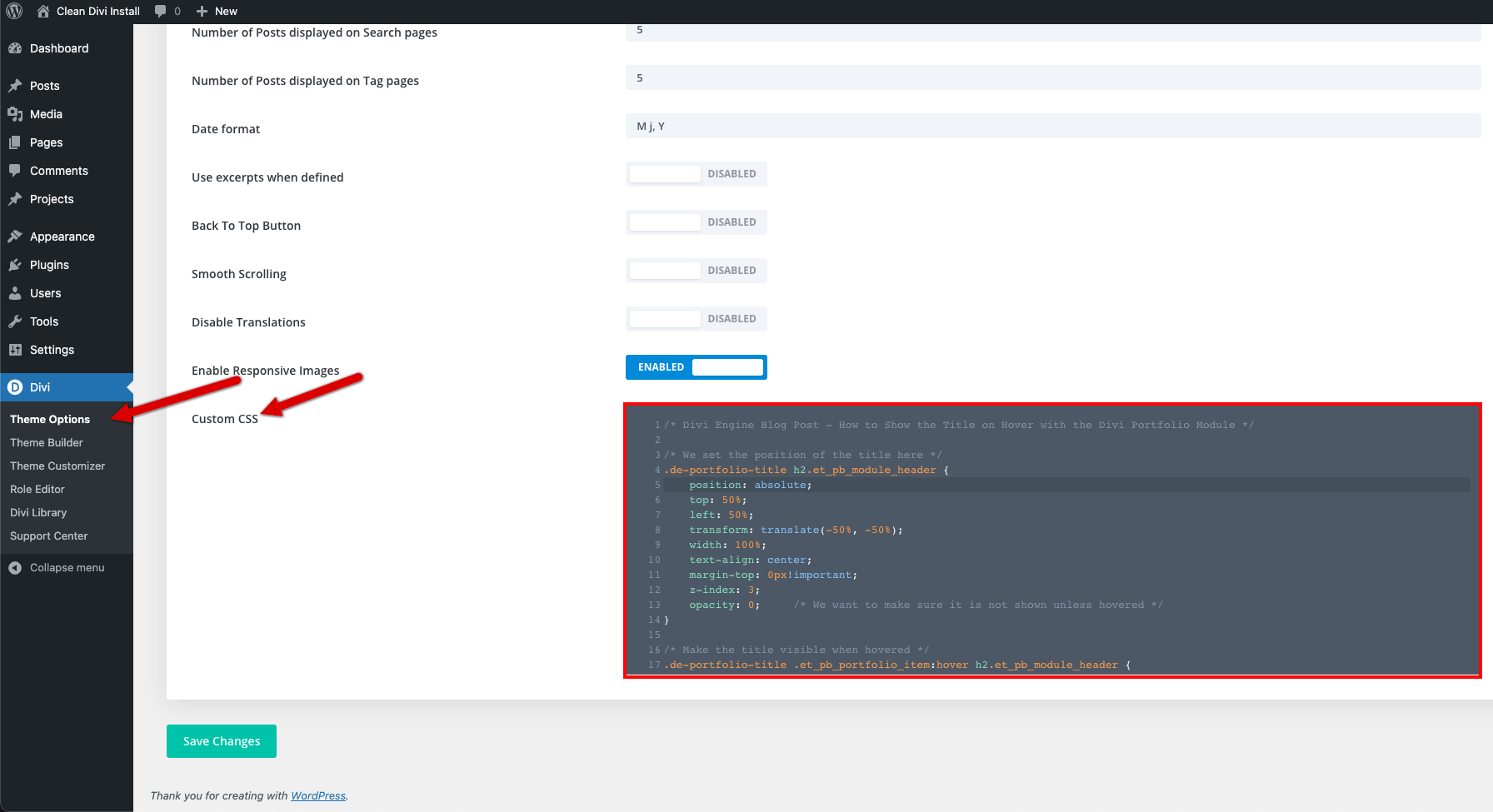Open Support Center submenu item
The height and width of the screenshot is (812, 1493).
coord(49,536)
